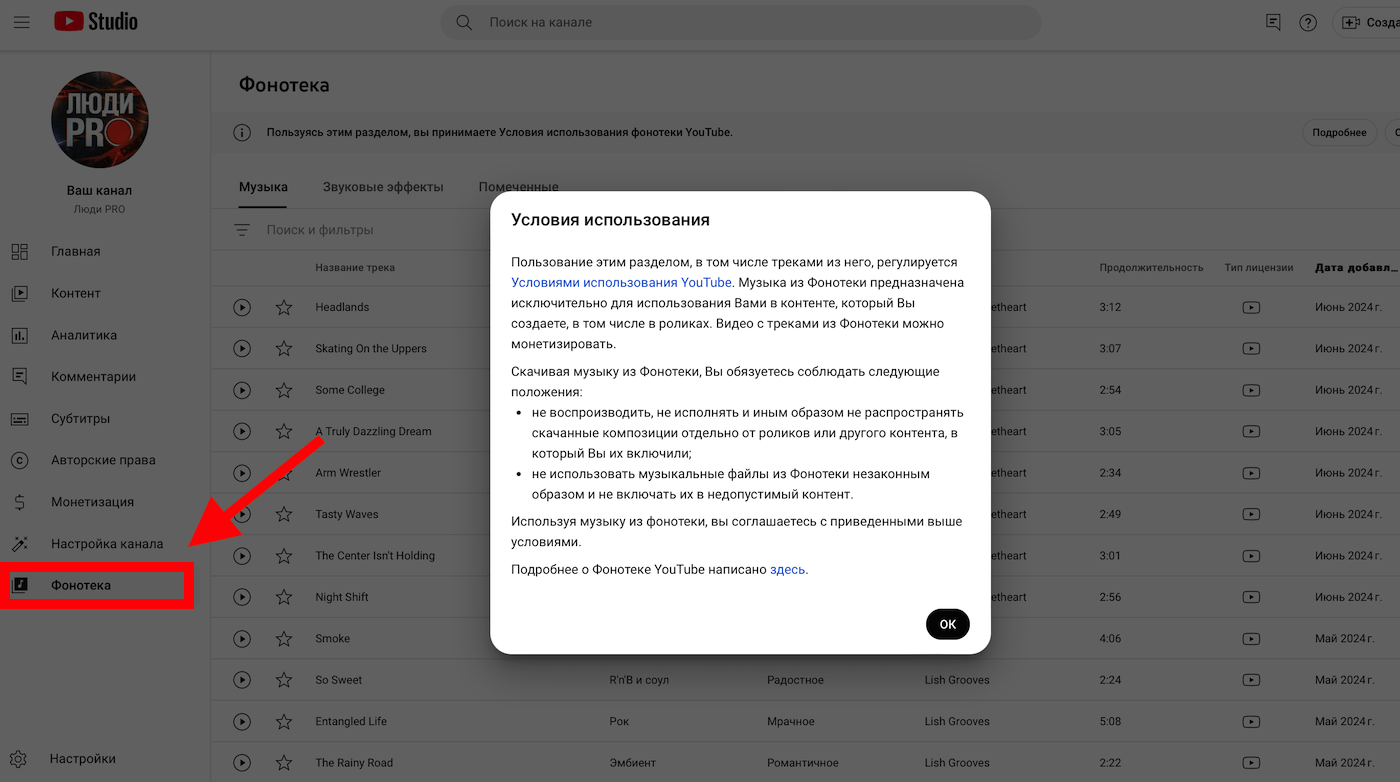
Task: Star the Tasty Waves track
Action: click(x=284, y=514)
